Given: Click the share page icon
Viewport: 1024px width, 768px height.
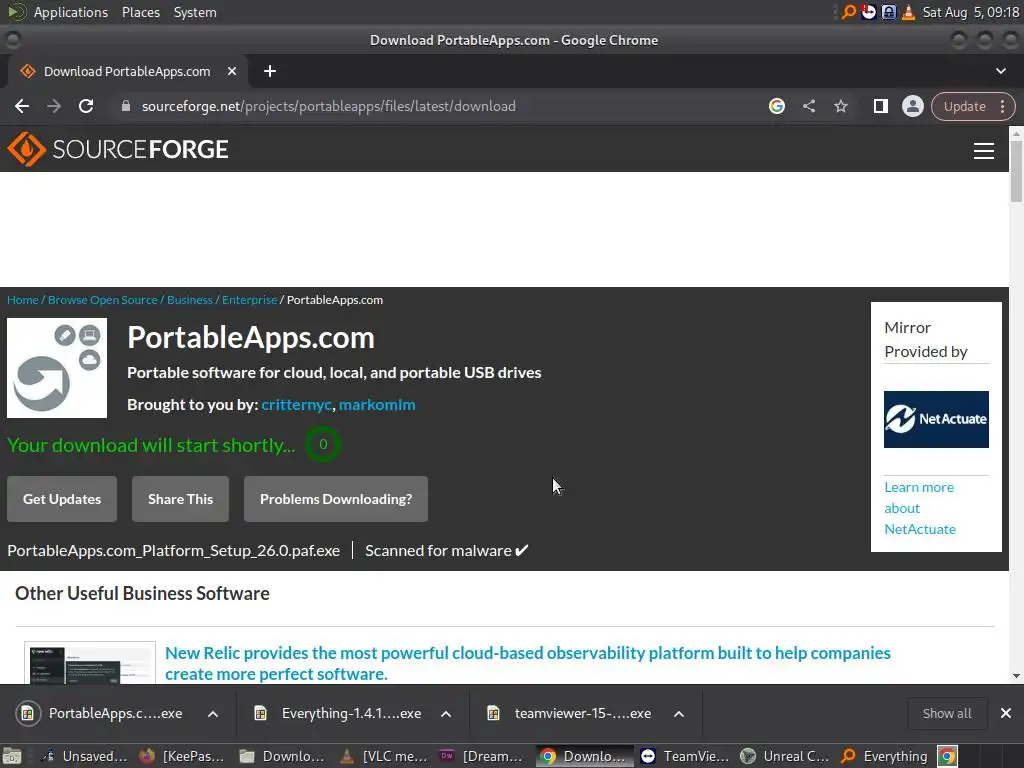Looking at the screenshot, I should (x=809, y=106).
